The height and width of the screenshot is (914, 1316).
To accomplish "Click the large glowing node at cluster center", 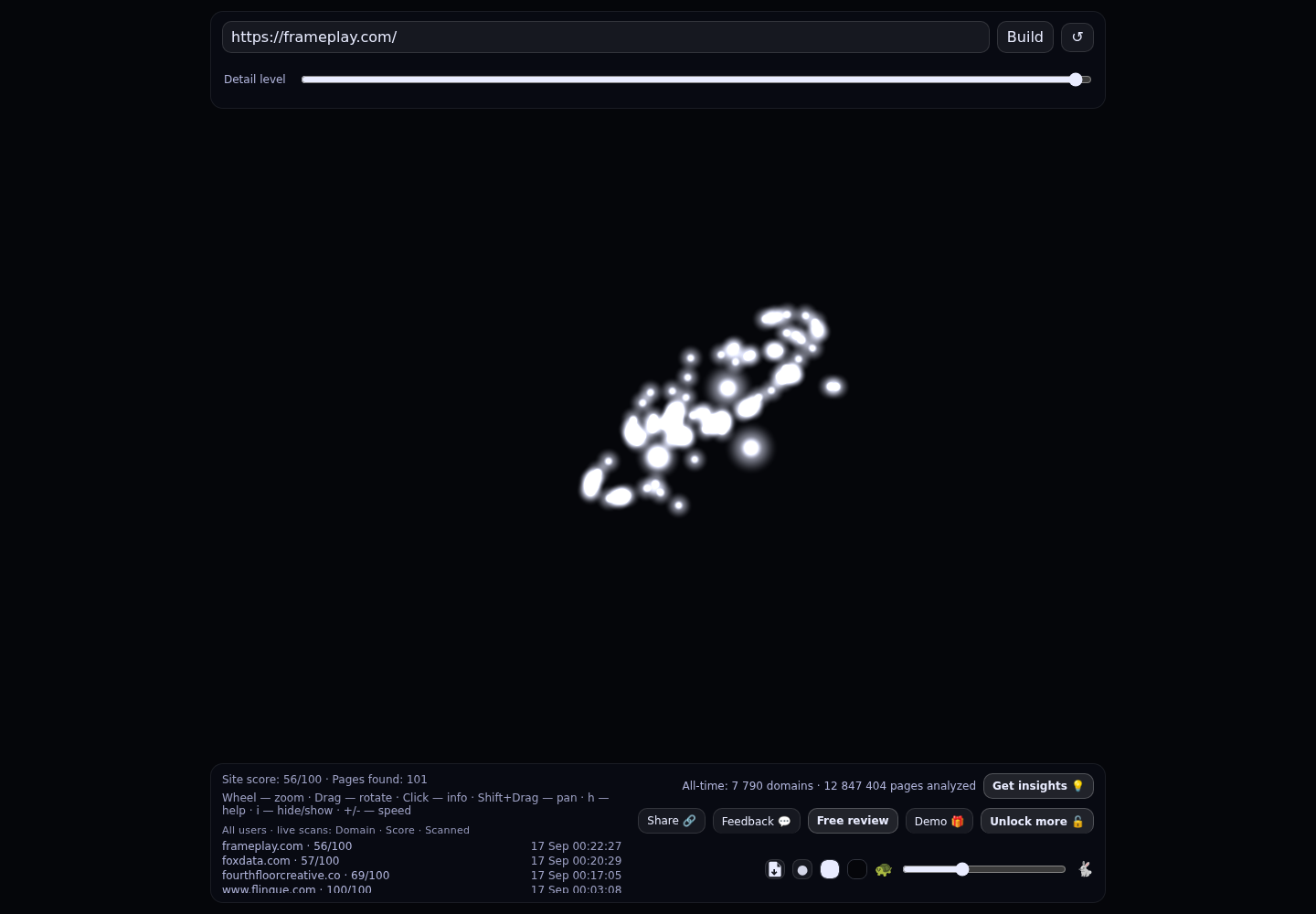I will tap(727, 388).
